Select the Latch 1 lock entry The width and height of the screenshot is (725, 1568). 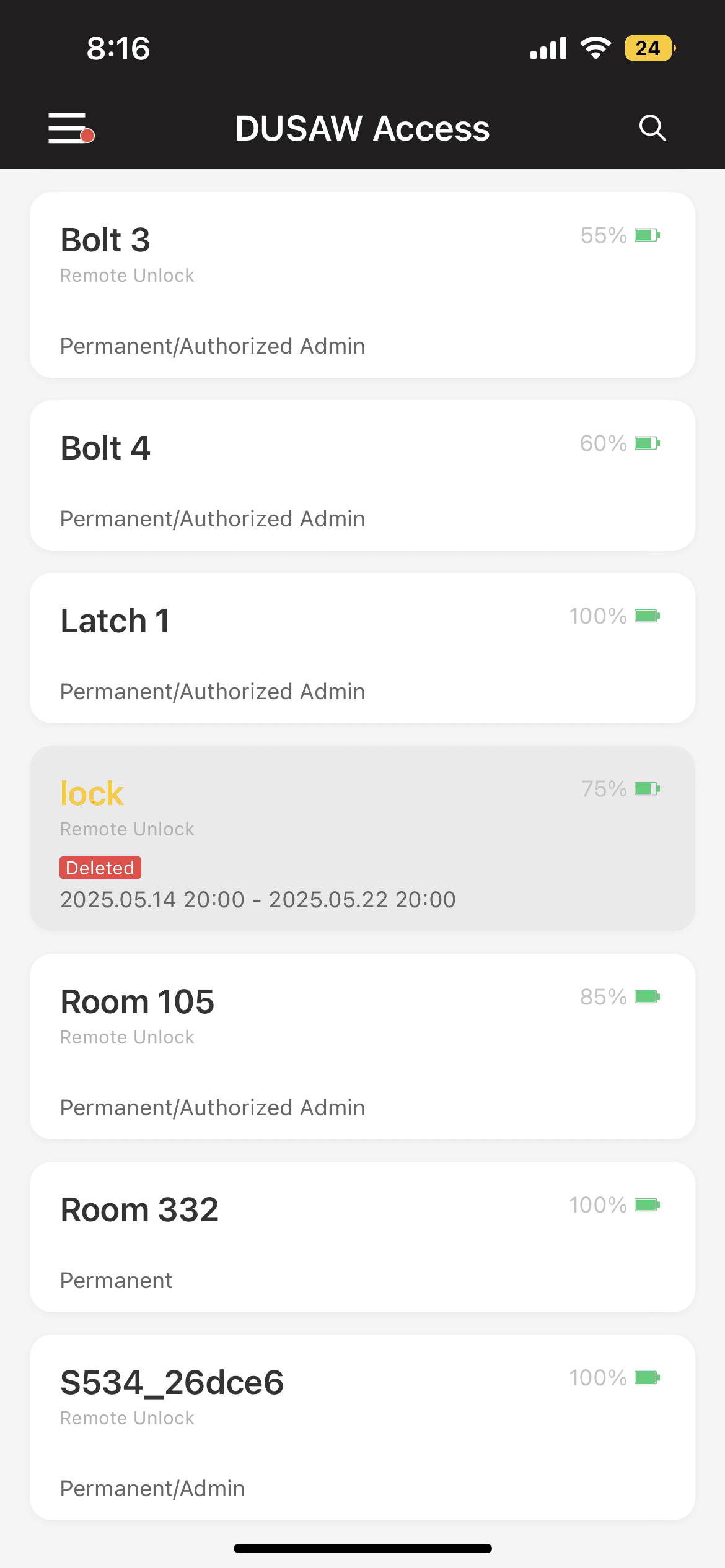362,648
